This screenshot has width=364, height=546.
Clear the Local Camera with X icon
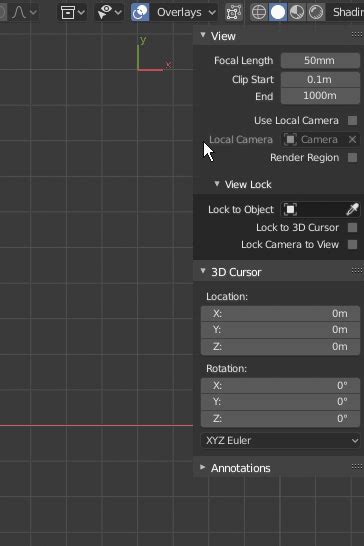[x=352, y=140]
